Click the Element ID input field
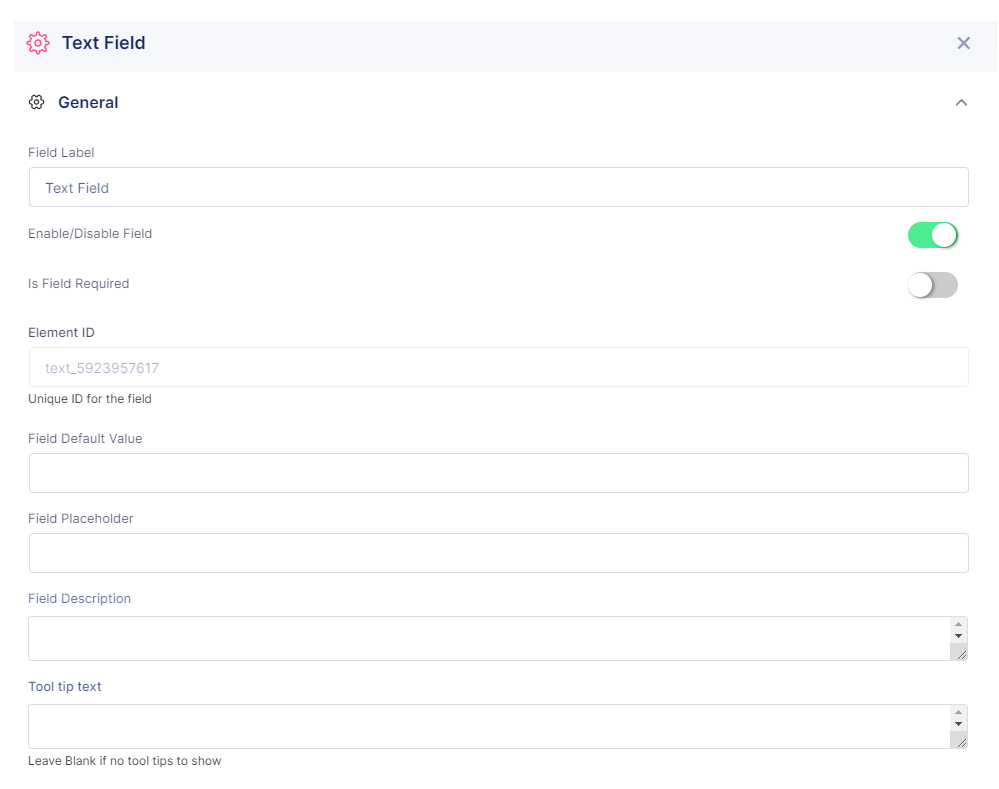Image resolution: width=999 pixels, height=789 pixels. (499, 367)
